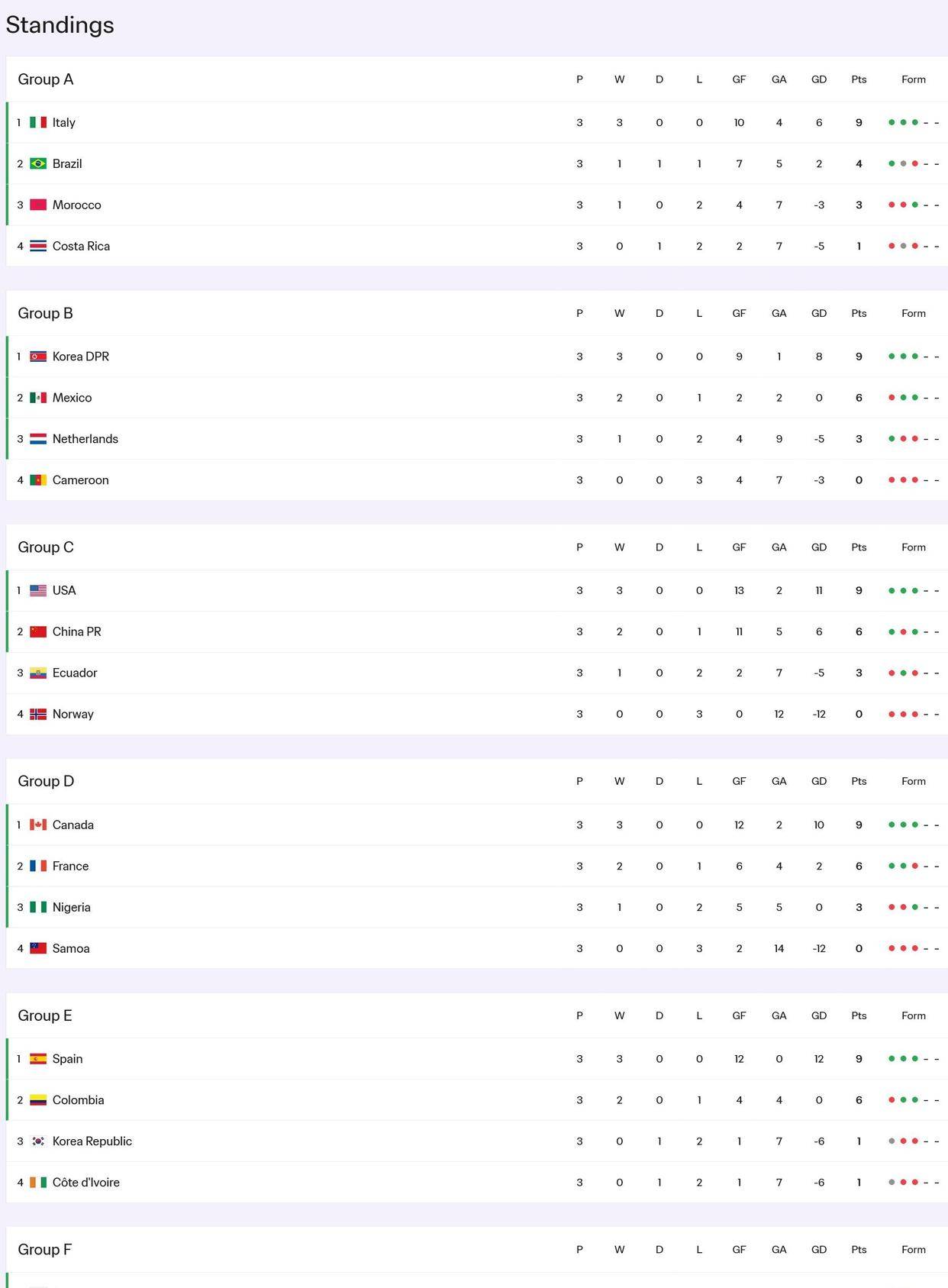948x1288 pixels.
Task: Click the Samoa flag icon
Action: [38, 948]
